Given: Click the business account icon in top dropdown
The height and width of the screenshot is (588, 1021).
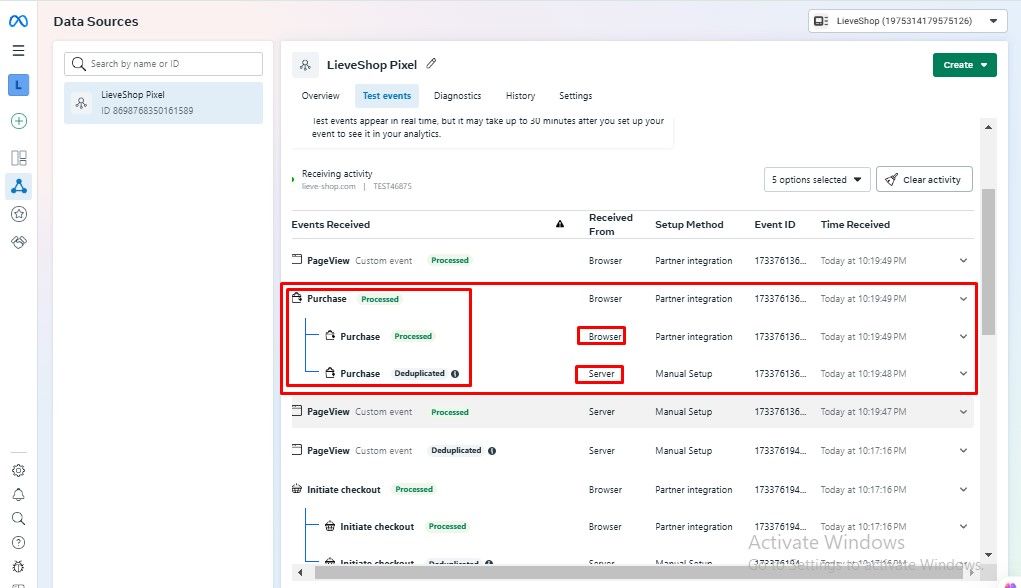Looking at the screenshot, I should click(821, 21).
